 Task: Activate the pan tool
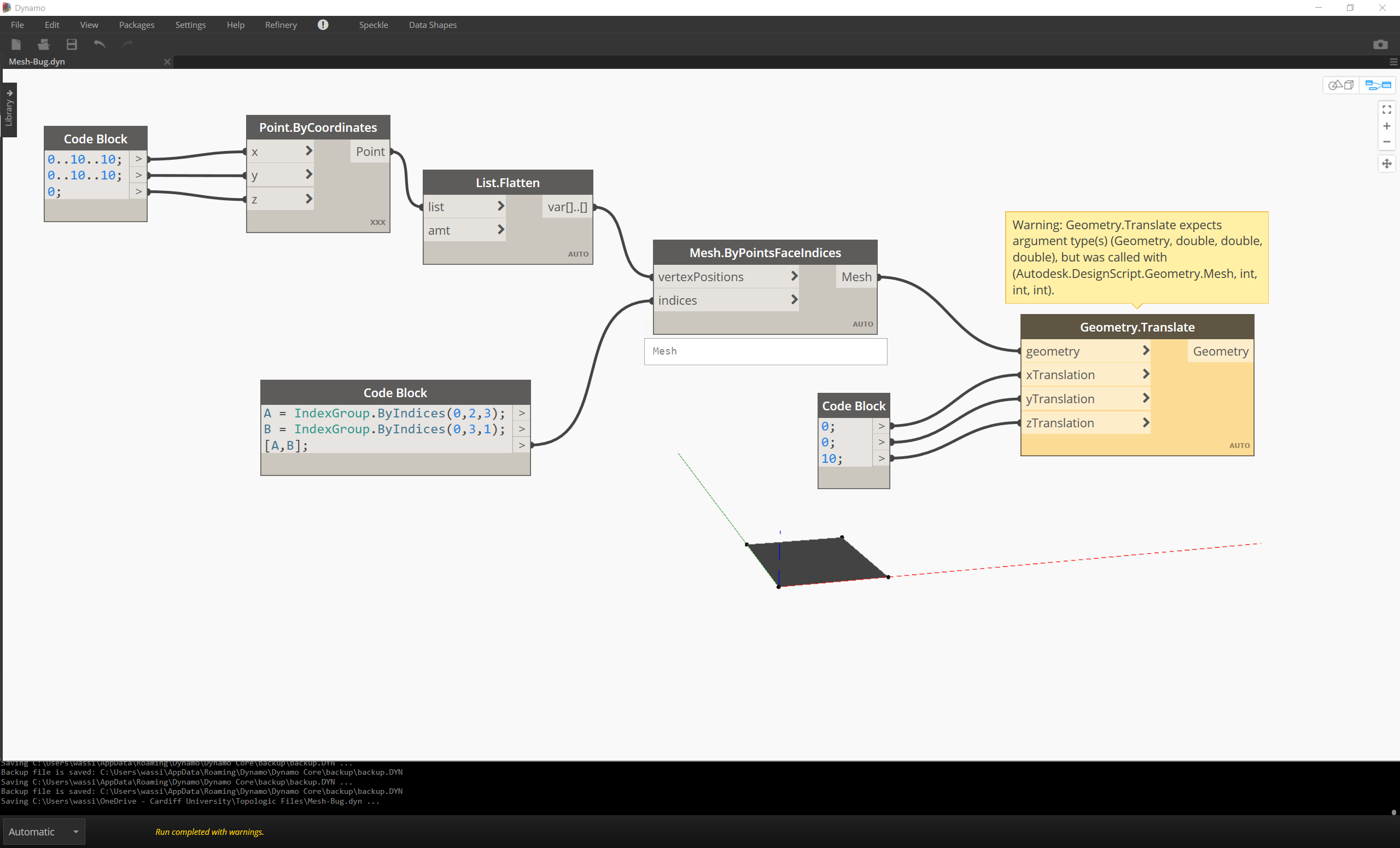[1386, 164]
